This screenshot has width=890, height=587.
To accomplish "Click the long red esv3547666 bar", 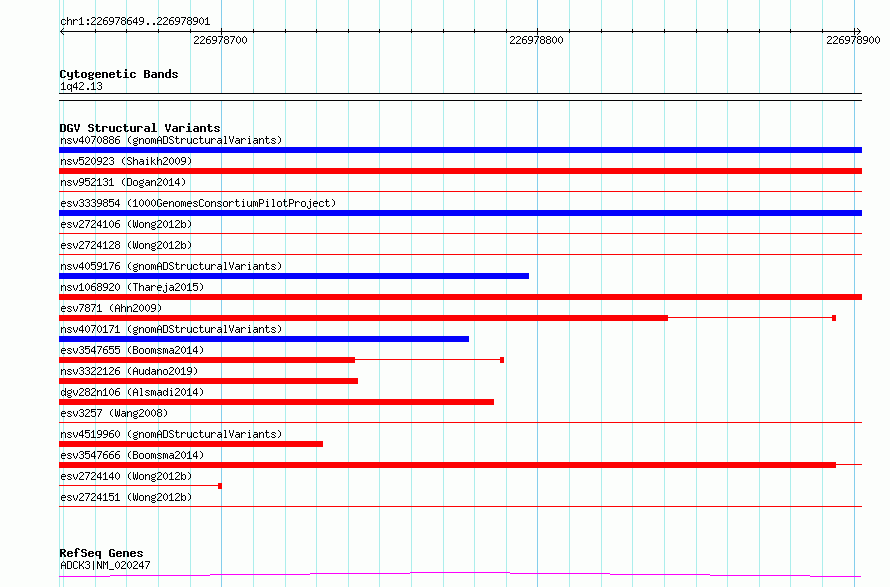I will click(x=447, y=465).
